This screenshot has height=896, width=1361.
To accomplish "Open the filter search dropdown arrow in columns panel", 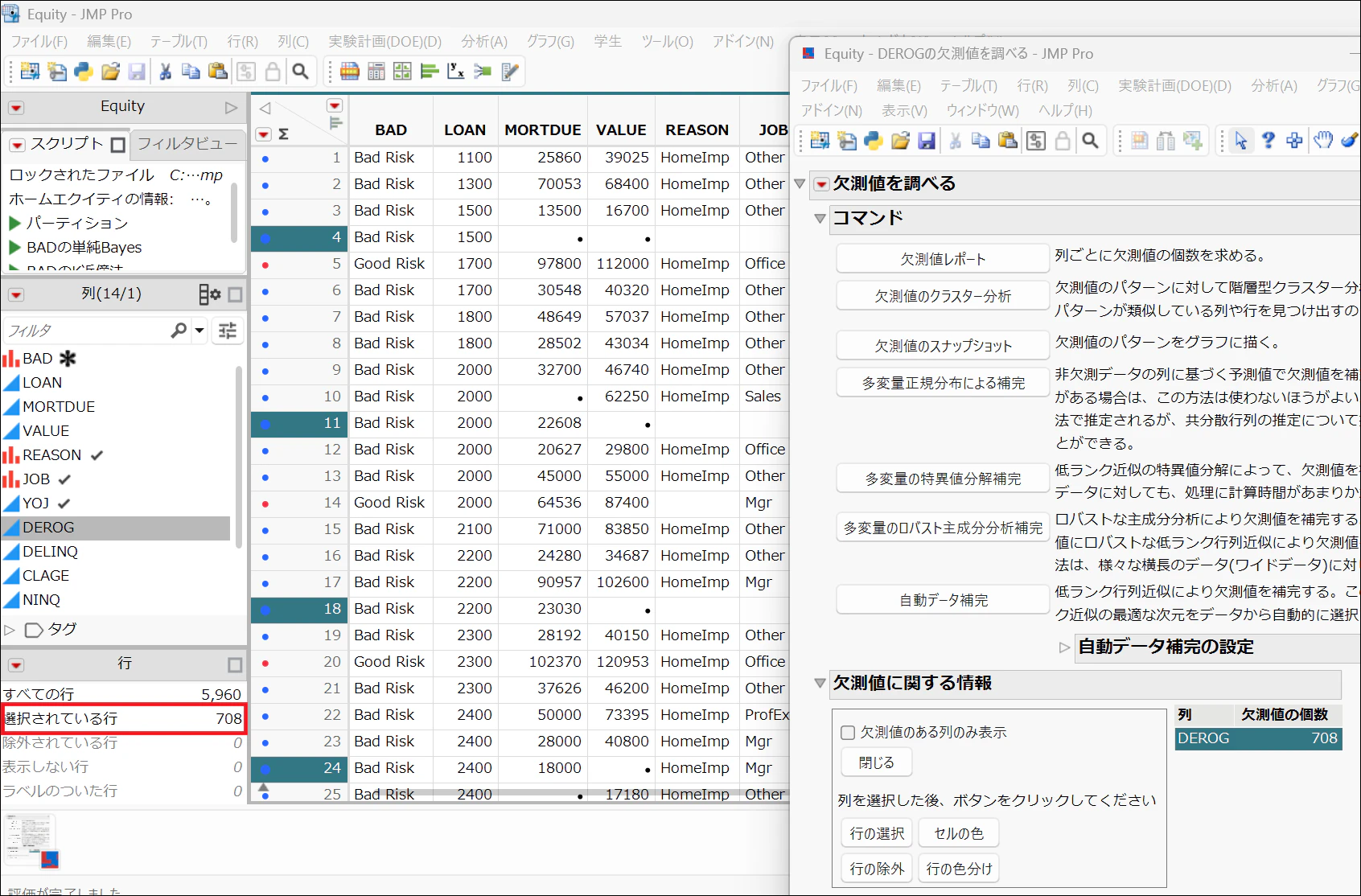I will point(199,331).
